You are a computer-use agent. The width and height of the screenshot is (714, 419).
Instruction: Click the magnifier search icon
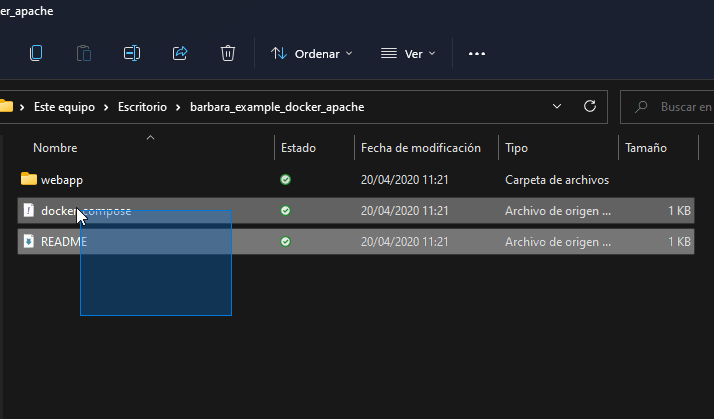(641, 107)
